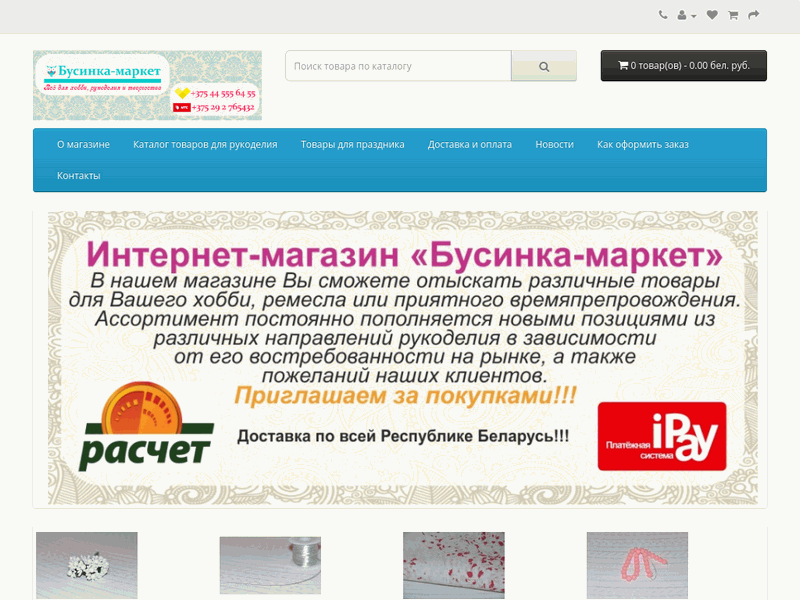Open Товары для праздника menu
This screenshot has width=800, height=600.
[x=353, y=144]
